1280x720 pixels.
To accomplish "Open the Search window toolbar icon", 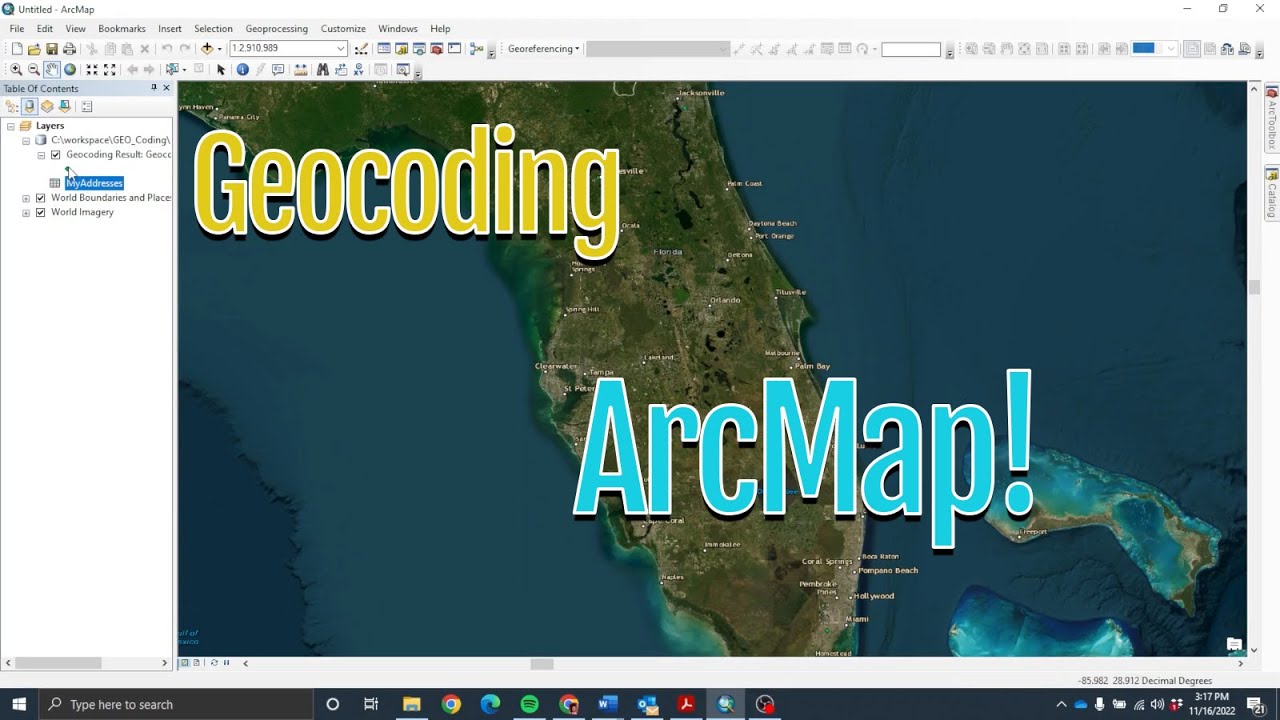I will click(x=419, y=48).
